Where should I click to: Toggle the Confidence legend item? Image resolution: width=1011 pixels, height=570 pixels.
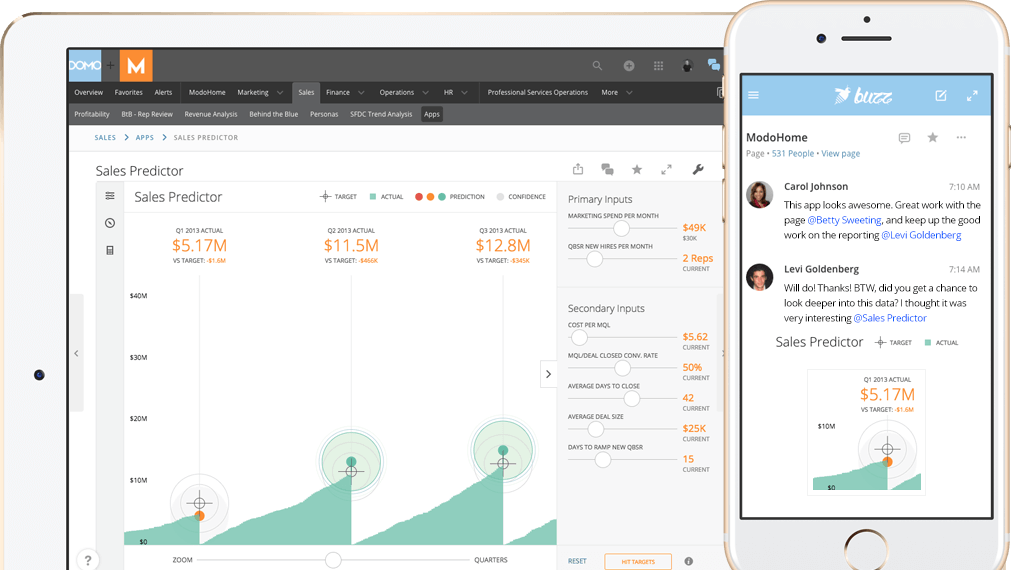tap(520, 197)
